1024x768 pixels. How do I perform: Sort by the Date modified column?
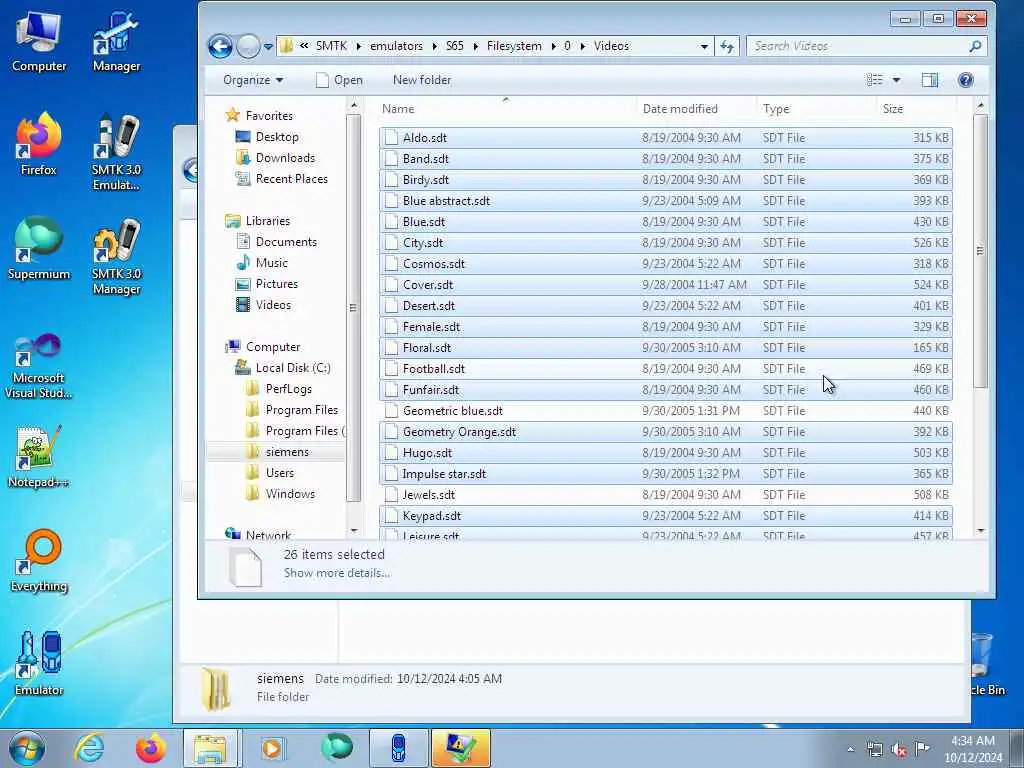click(696, 109)
